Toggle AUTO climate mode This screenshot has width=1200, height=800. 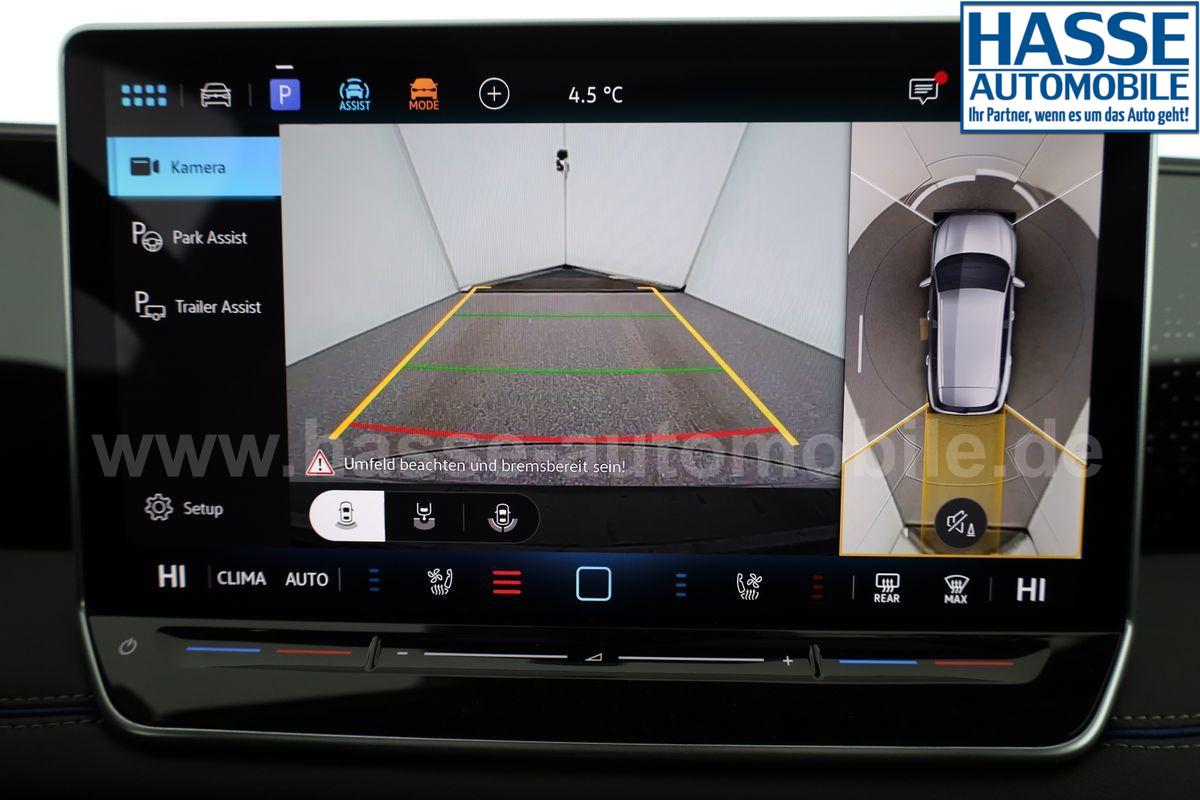[x=306, y=579]
